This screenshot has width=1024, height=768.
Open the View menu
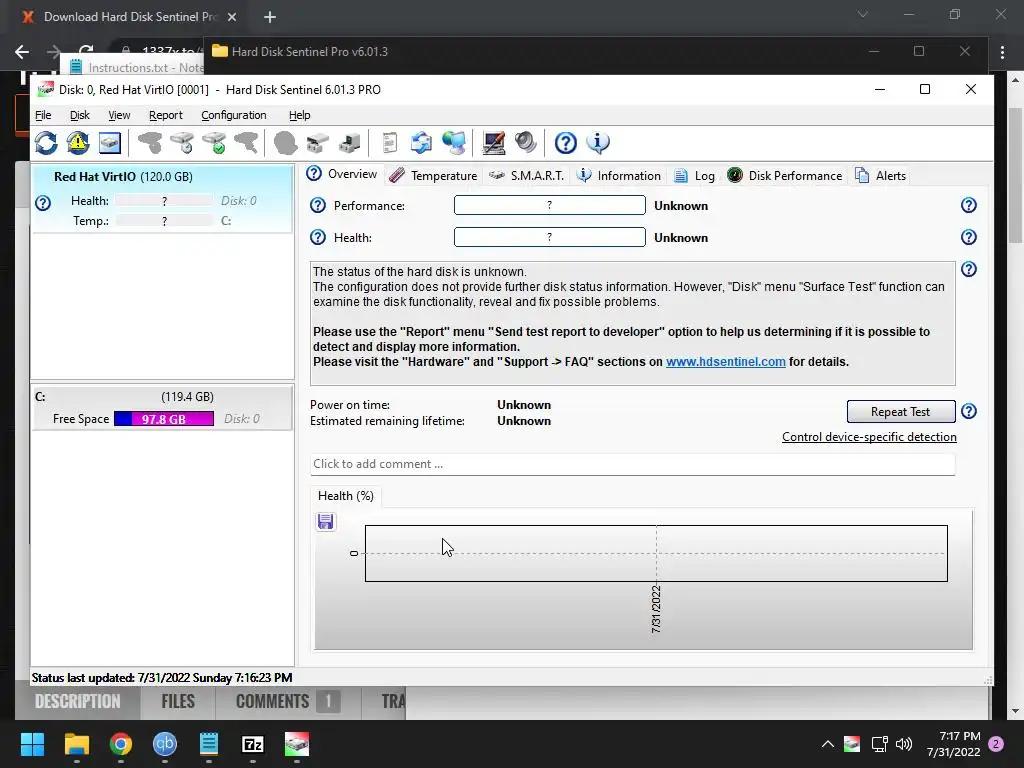click(x=119, y=115)
